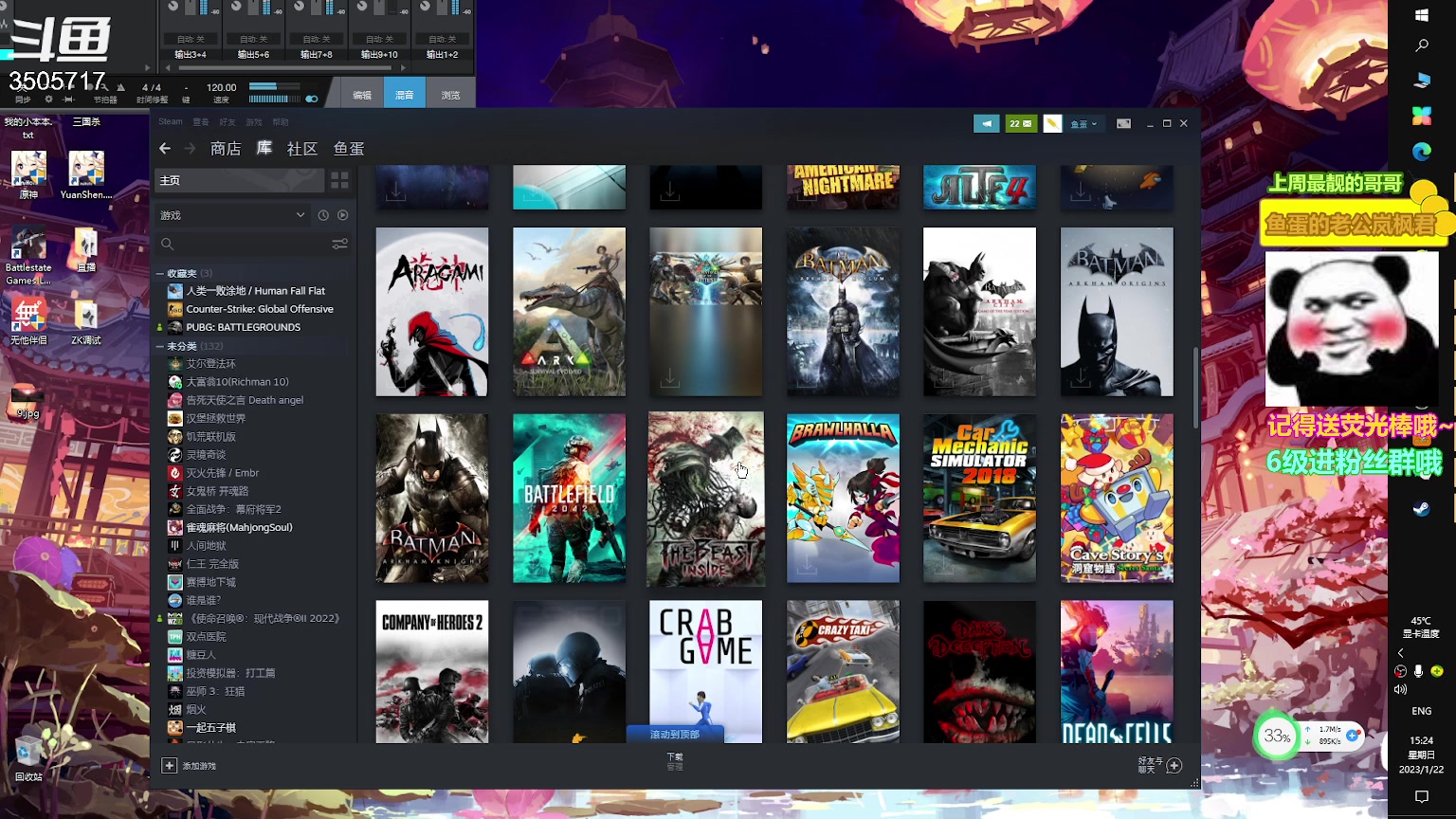Open the 查看 view menu
The height and width of the screenshot is (819, 1456).
[201, 121]
